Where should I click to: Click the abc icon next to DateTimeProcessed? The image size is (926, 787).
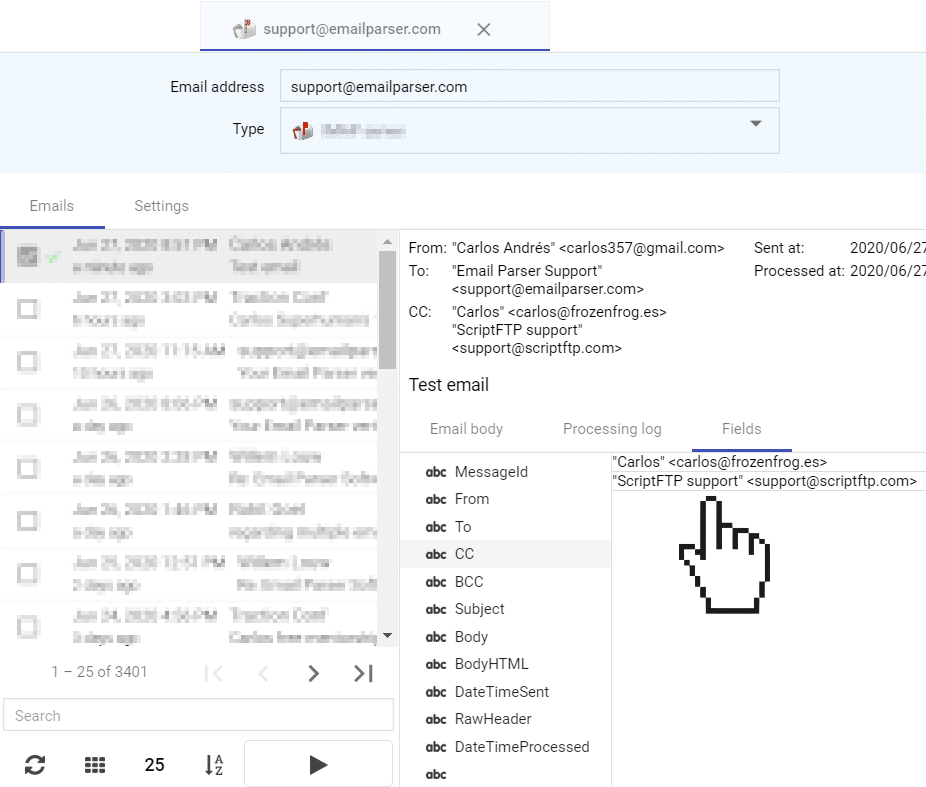(x=436, y=747)
